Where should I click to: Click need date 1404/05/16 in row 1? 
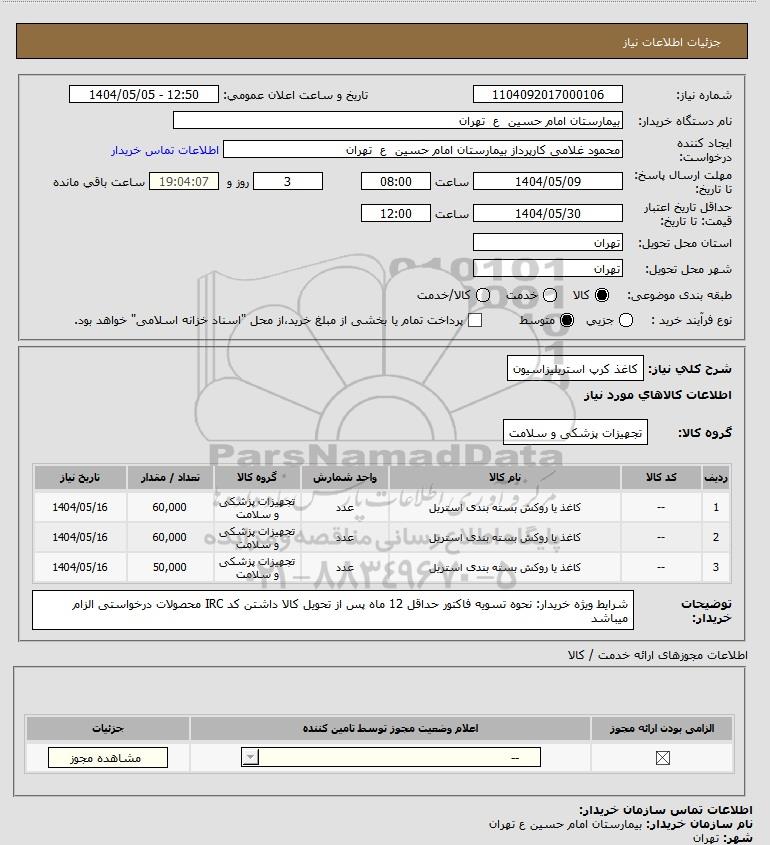(80, 507)
